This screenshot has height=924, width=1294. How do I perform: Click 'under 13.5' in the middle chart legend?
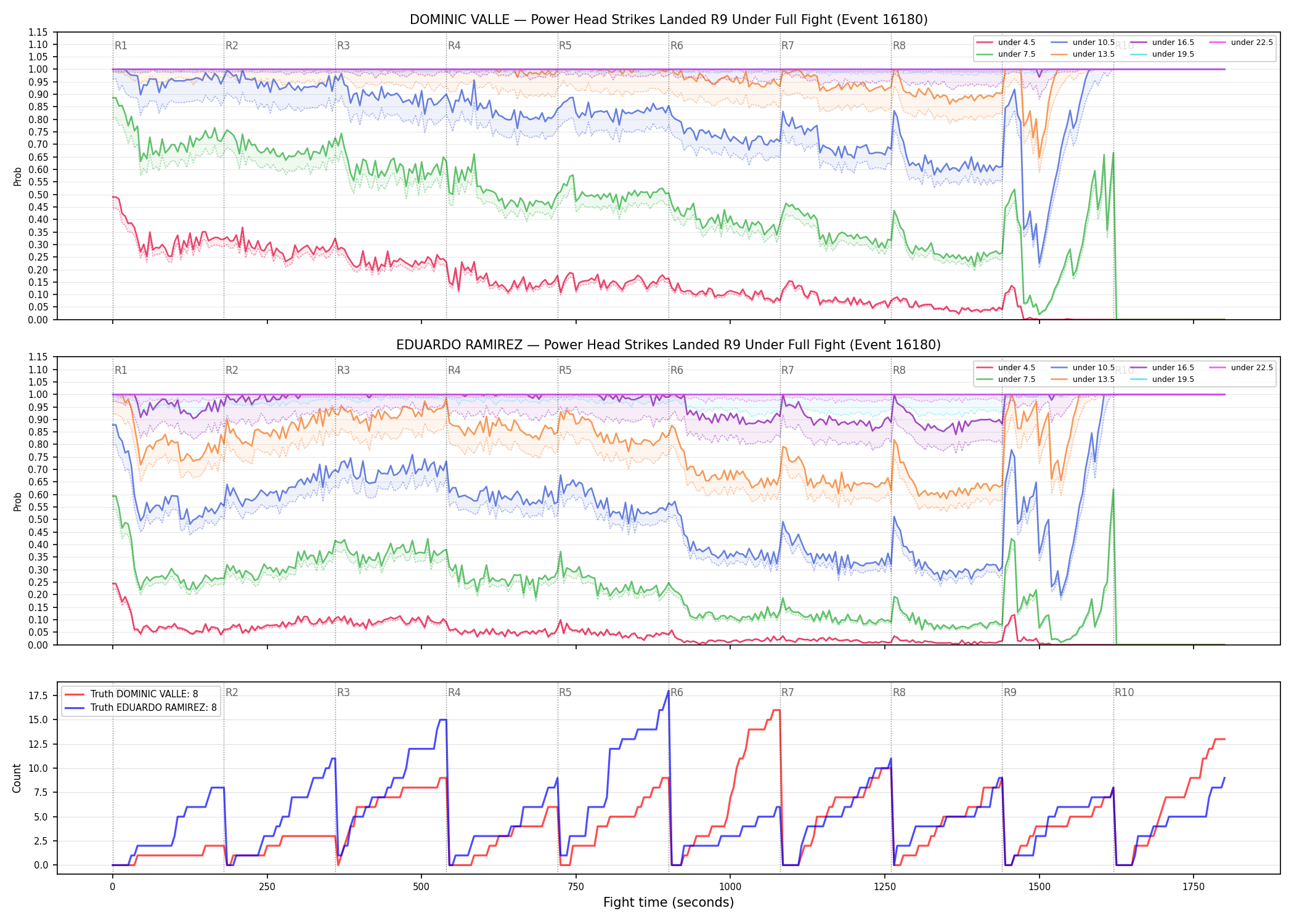point(1094,379)
